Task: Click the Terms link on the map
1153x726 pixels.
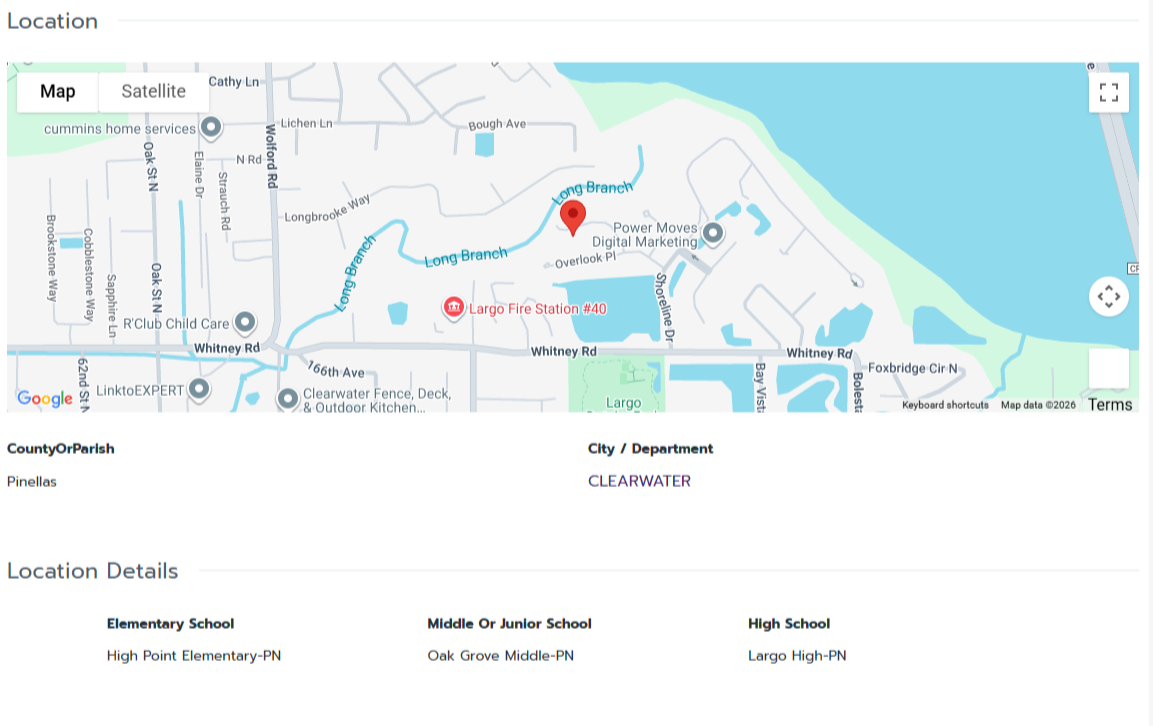Action: [x=1108, y=404]
